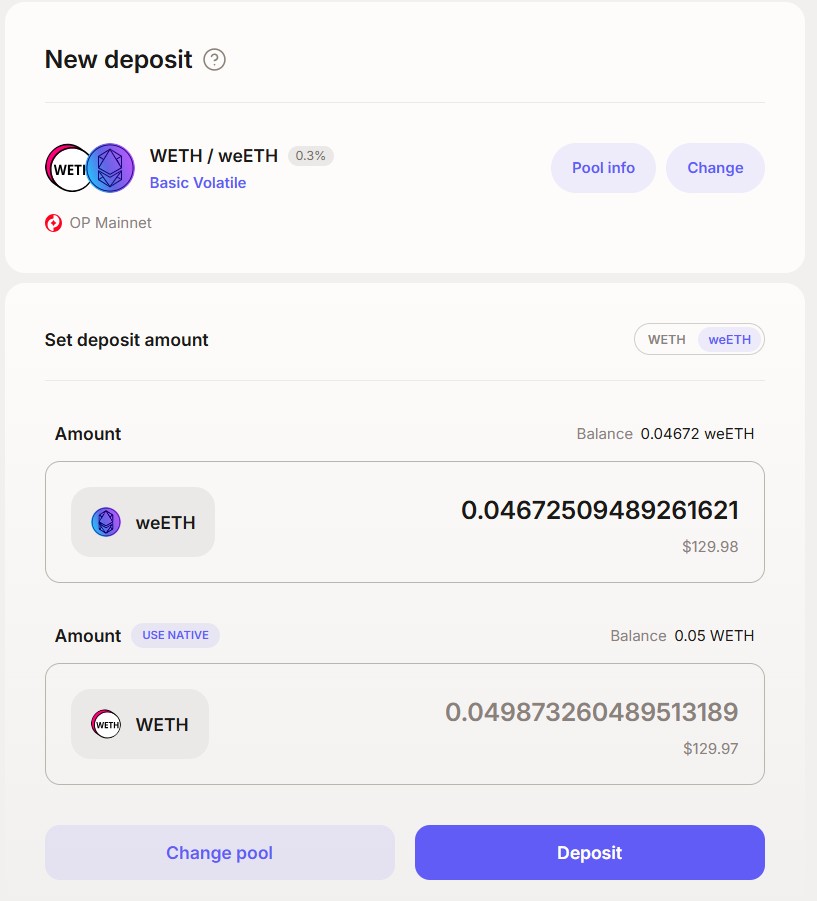Click the weETH purple logo in pool header

(x=110, y=168)
